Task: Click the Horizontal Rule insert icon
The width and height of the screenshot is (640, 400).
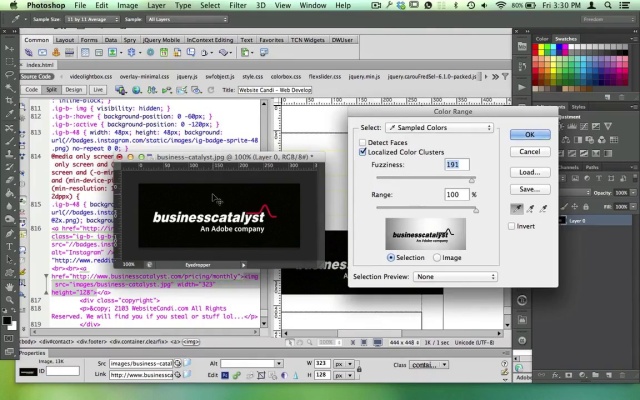Action: 69,52
